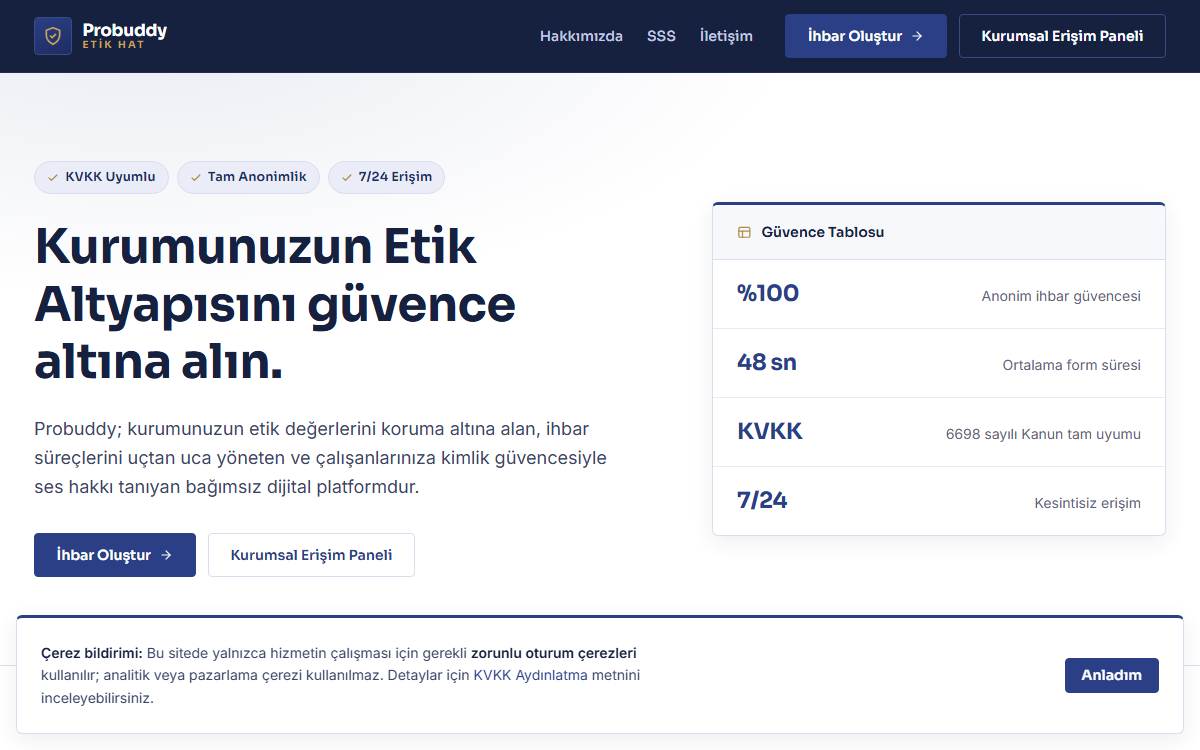Click the 48 sn value
This screenshot has width=1200, height=750.
coord(767,362)
